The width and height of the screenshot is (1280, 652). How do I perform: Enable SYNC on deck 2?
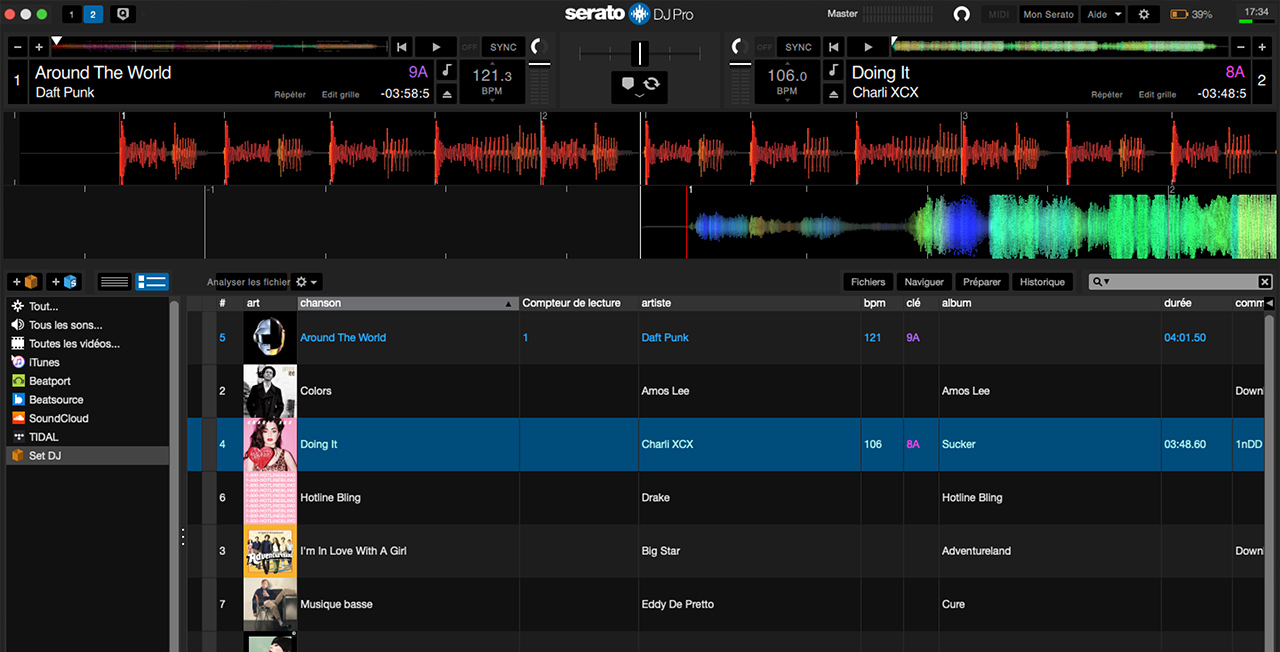click(x=799, y=47)
